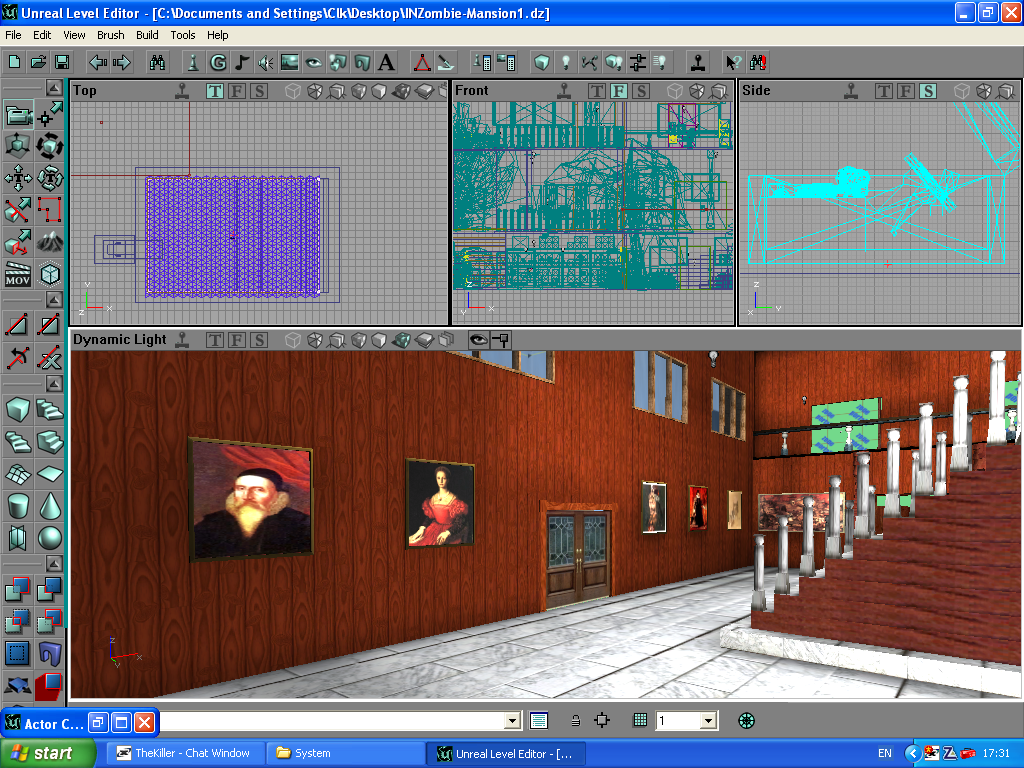The image size is (1024, 768).
Task: Click the Save file floppy icon
Action: [x=62, y=62]
